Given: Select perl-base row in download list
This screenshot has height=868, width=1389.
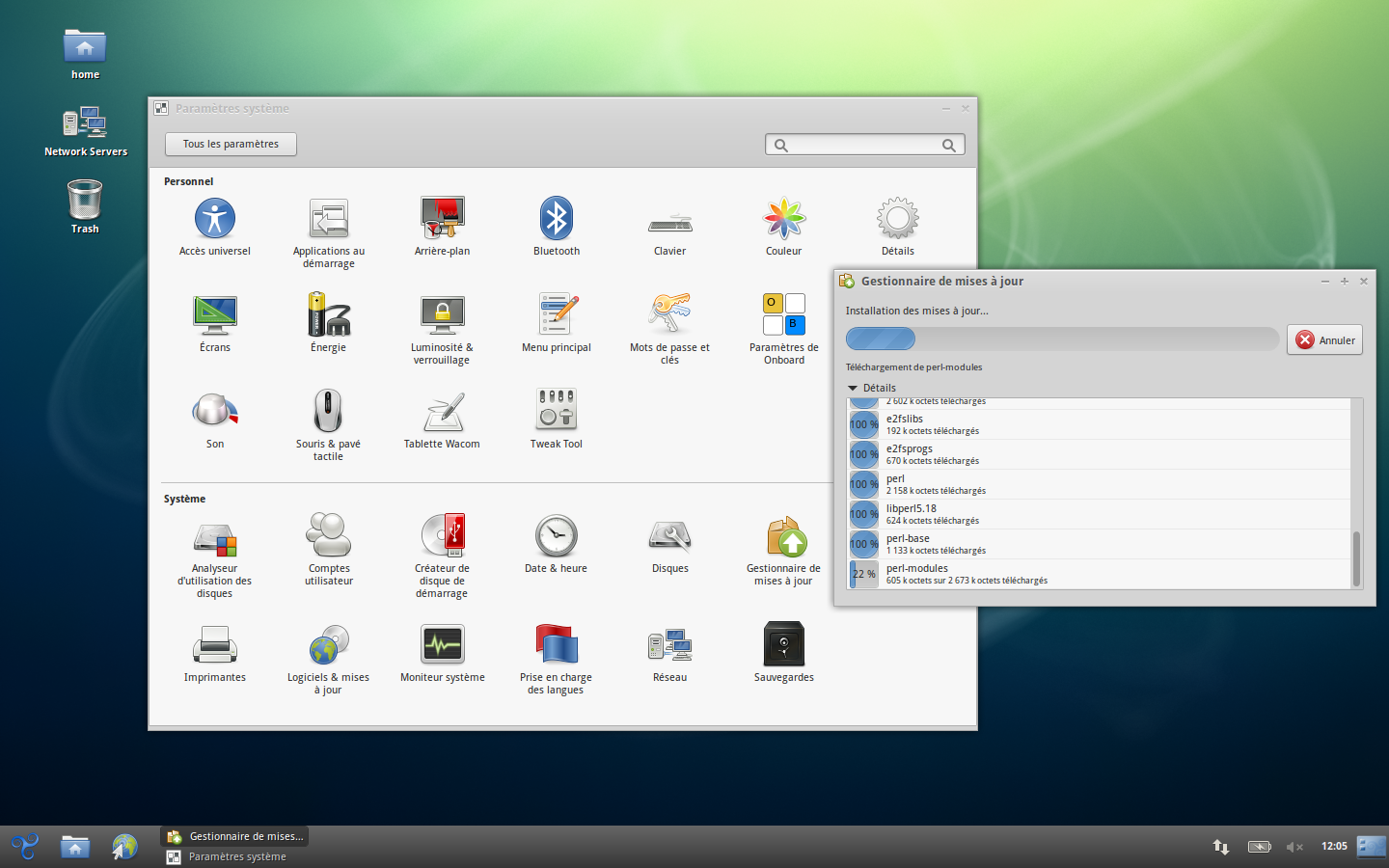Looking at the screenshot, I should (1099, 544).
